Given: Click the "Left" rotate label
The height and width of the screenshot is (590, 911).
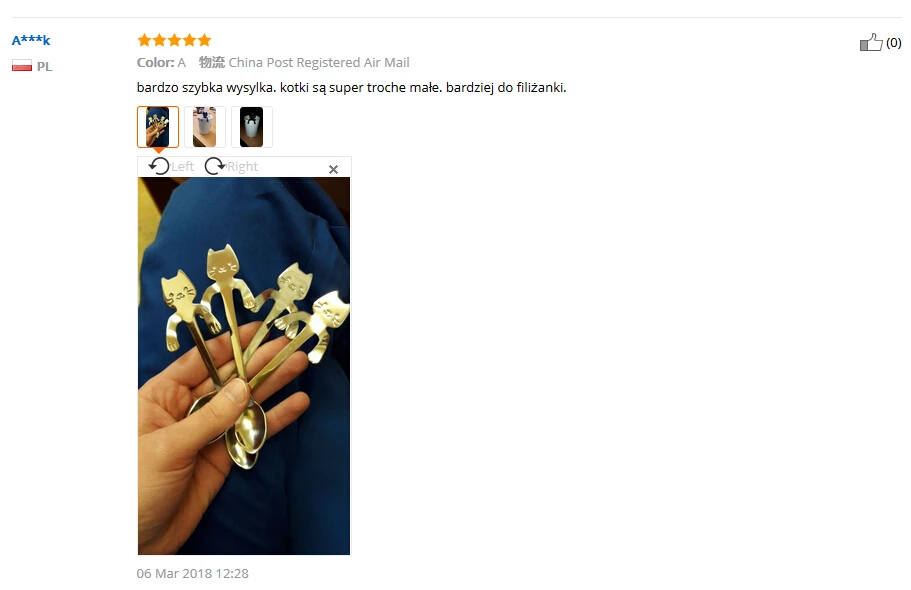Looking at the screenshot, I should point(182,167).
